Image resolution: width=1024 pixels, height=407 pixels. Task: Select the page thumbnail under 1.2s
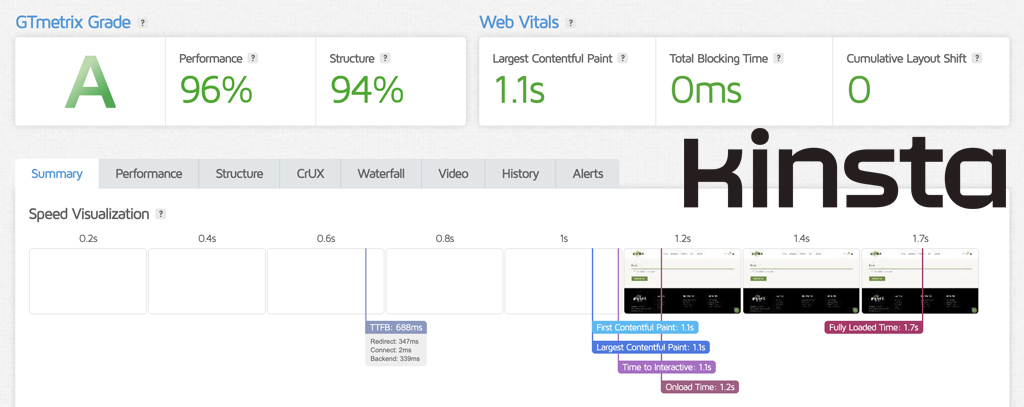(682, 281)
